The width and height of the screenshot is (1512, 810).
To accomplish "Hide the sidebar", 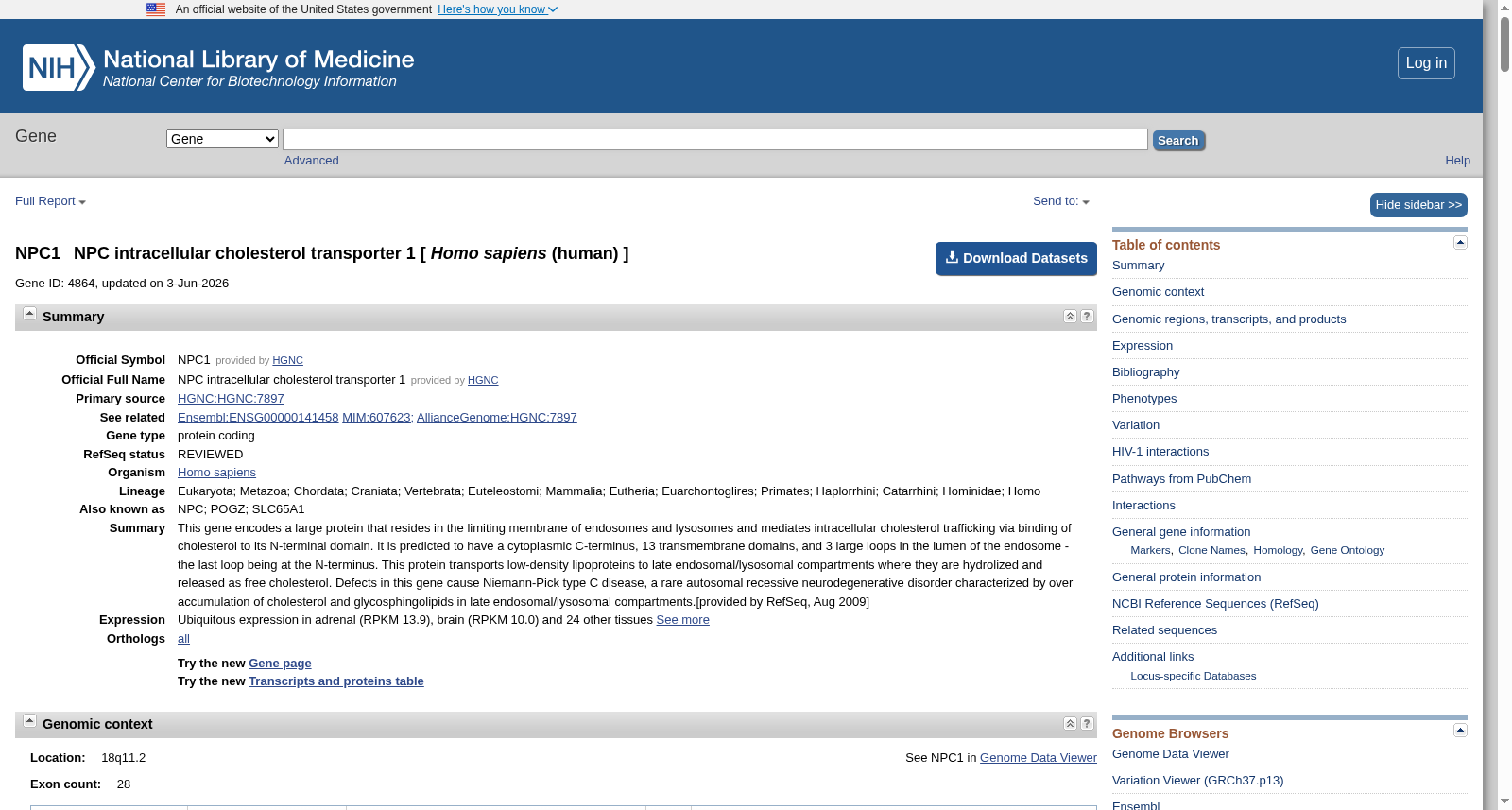I will tap(1418, 205).
